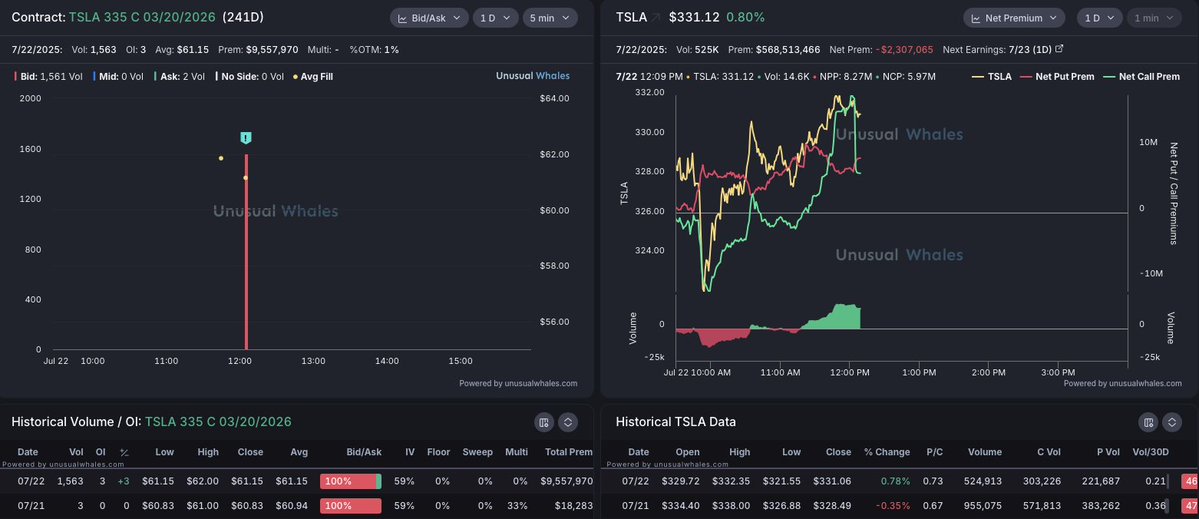Sort Historical Volume table by Sweep column

click(x=477, y=452)
